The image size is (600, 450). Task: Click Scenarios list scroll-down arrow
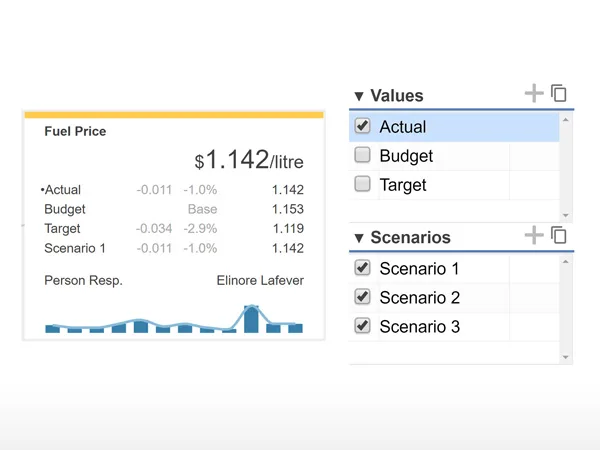click(x=566, y=357)
